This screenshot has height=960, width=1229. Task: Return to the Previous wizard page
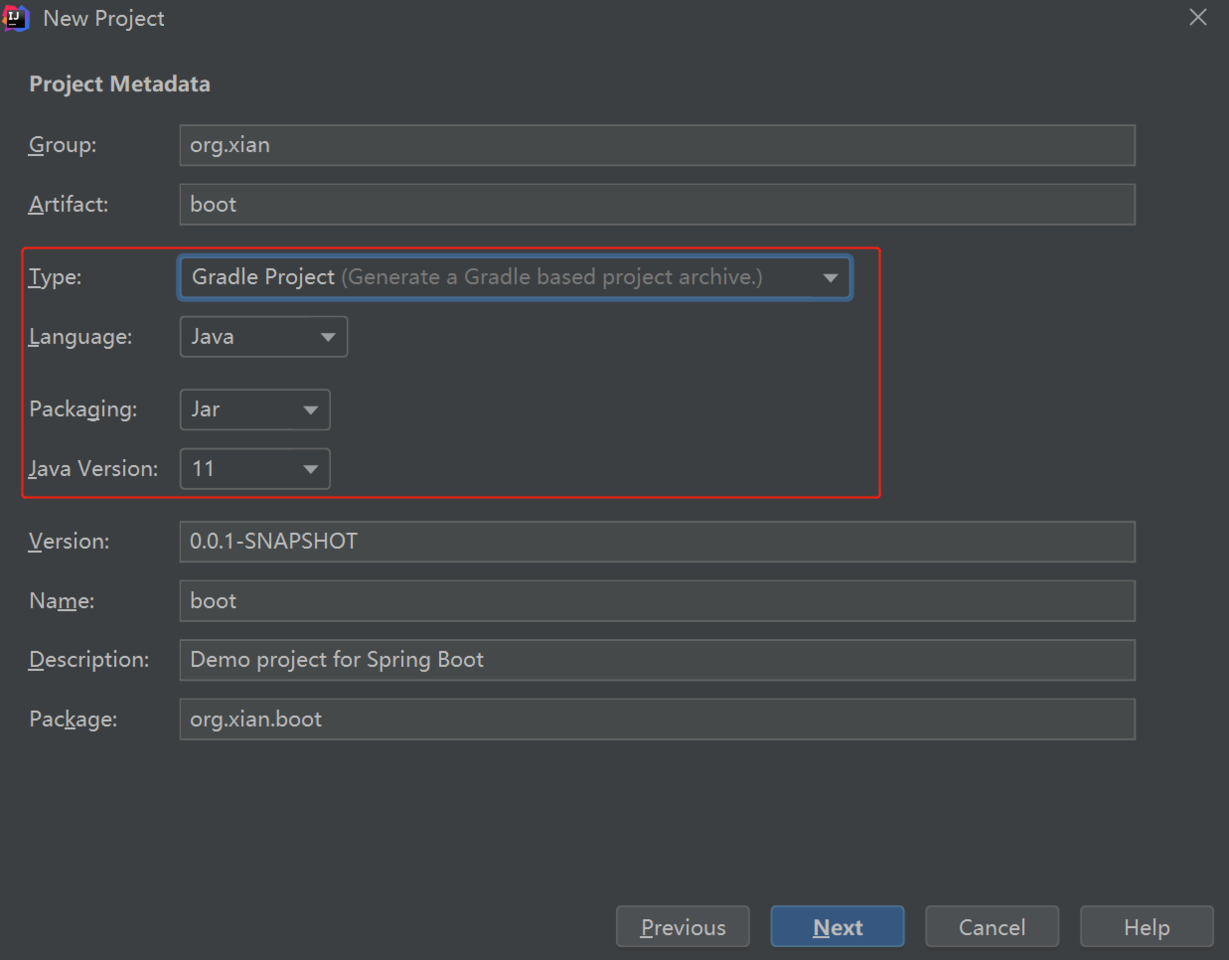coord(683,927)
